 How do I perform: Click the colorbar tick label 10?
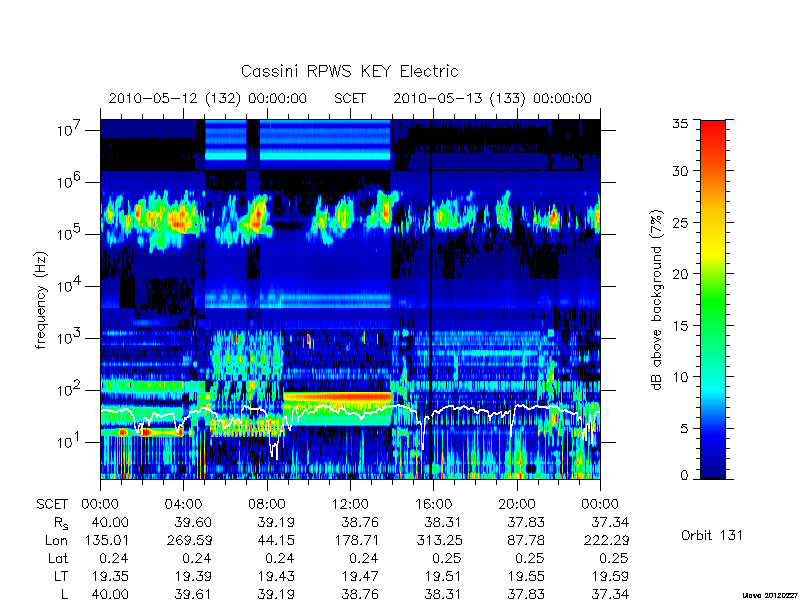681,377
